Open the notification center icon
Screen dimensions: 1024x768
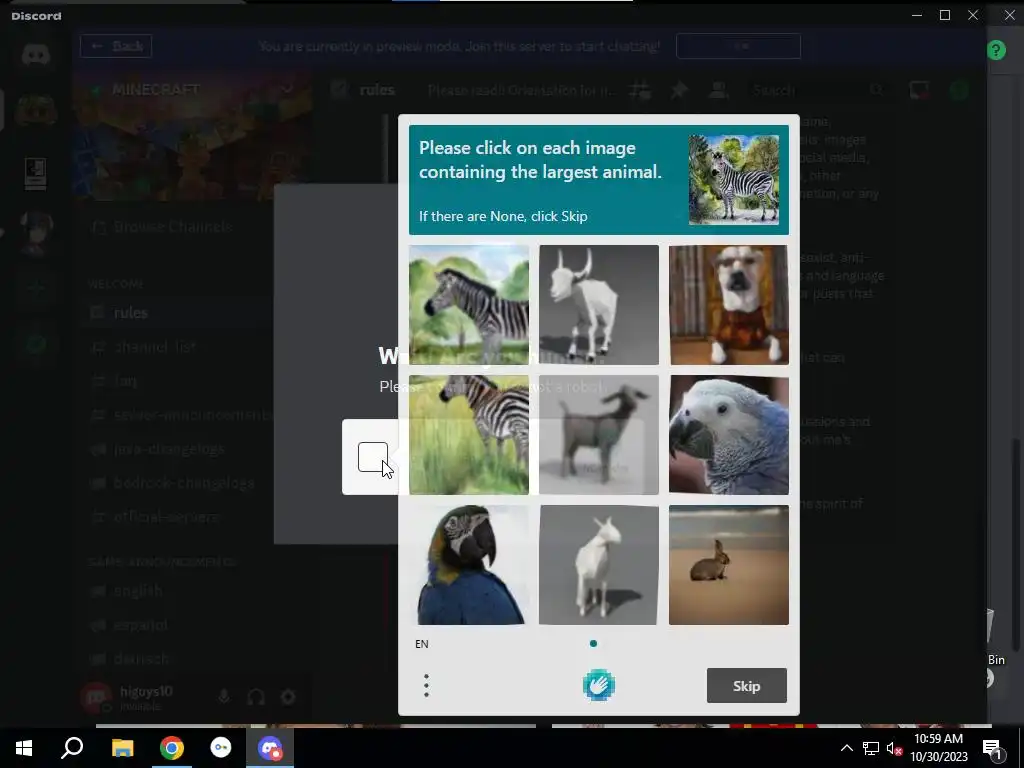pos(991,749)
